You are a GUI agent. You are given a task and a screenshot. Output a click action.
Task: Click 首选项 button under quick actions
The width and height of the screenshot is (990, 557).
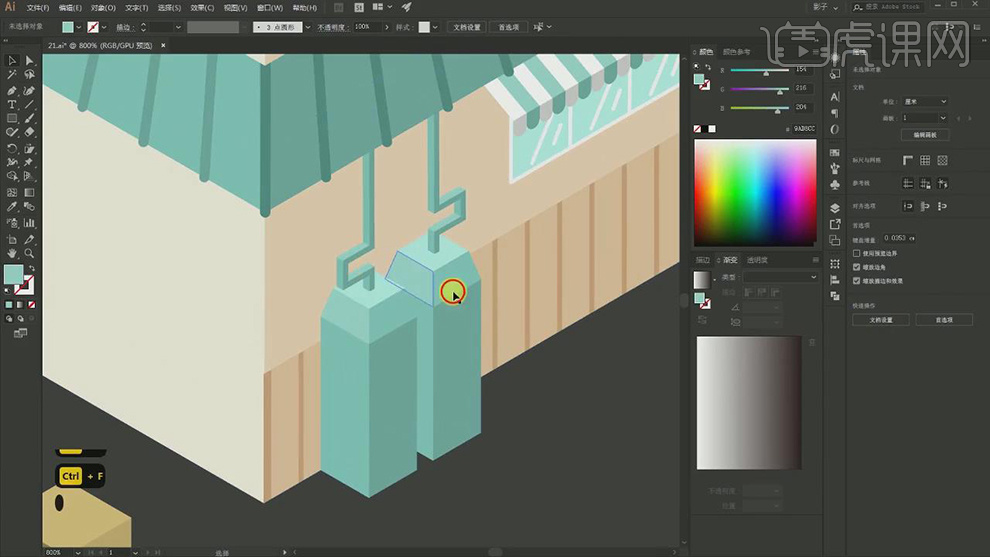pyautogui.click(x=943, y=320)
